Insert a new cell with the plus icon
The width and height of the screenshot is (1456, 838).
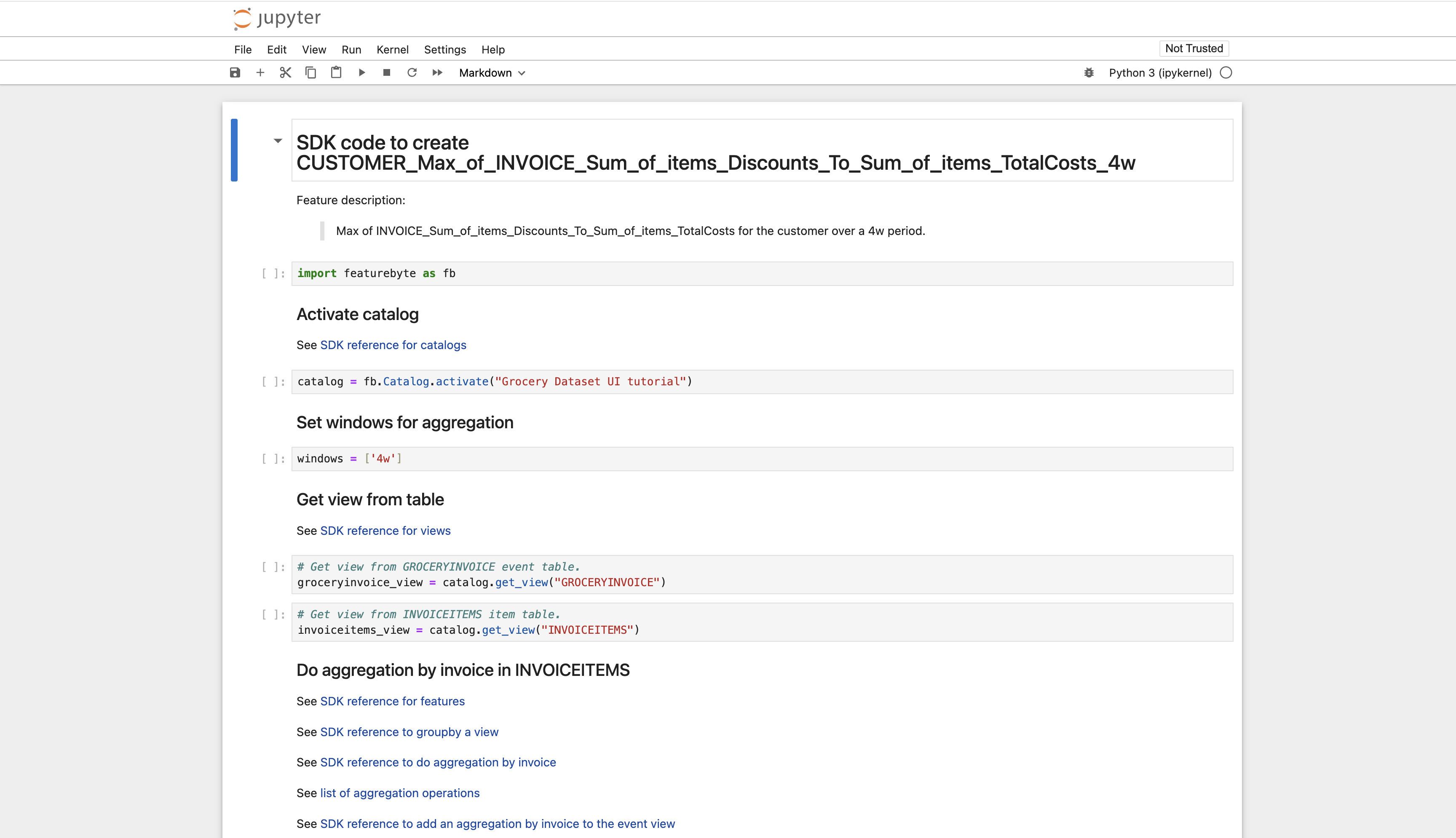[260, 72]
